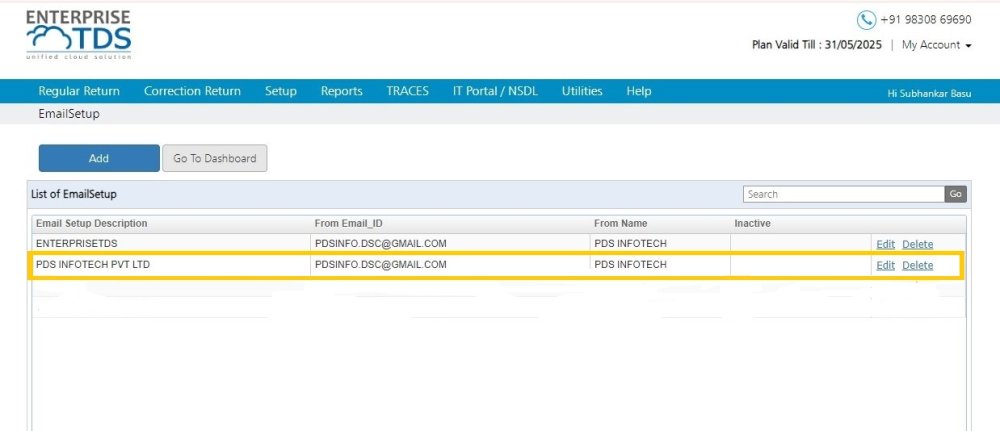Click the From Email_ID column header

pyautogui.click(x=348, y=224)
